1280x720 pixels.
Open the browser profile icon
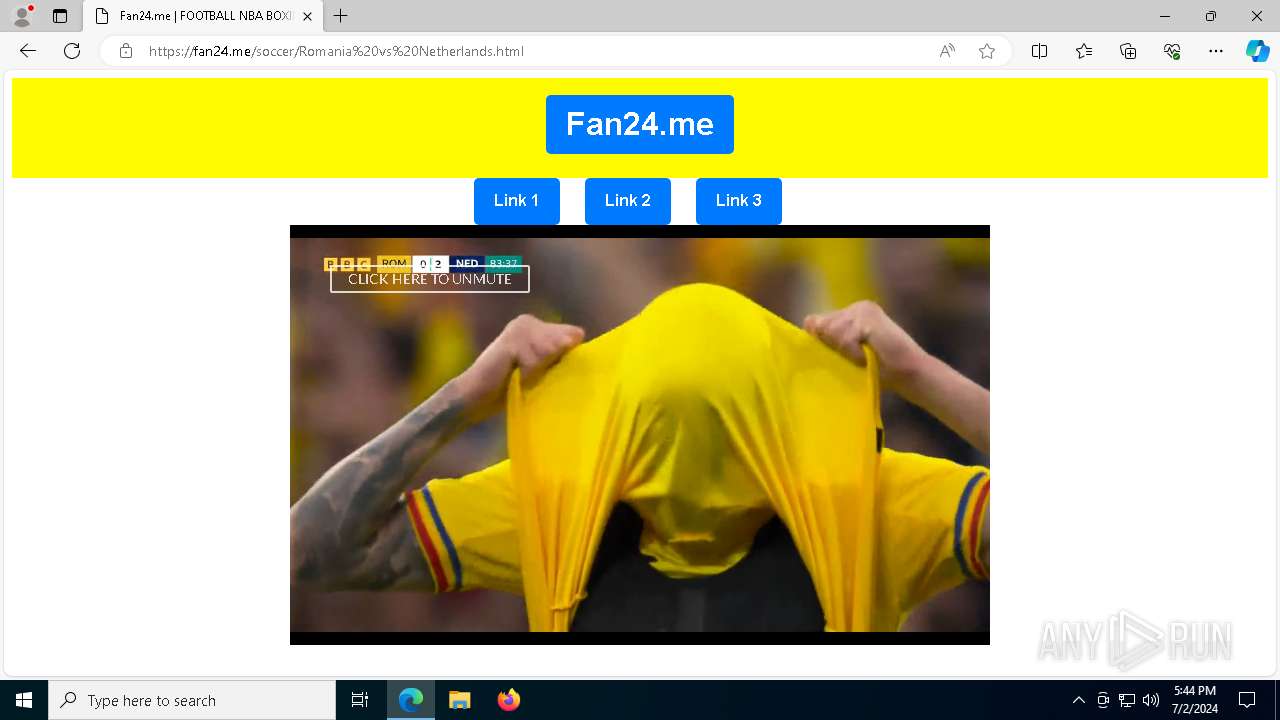(22, 16)
